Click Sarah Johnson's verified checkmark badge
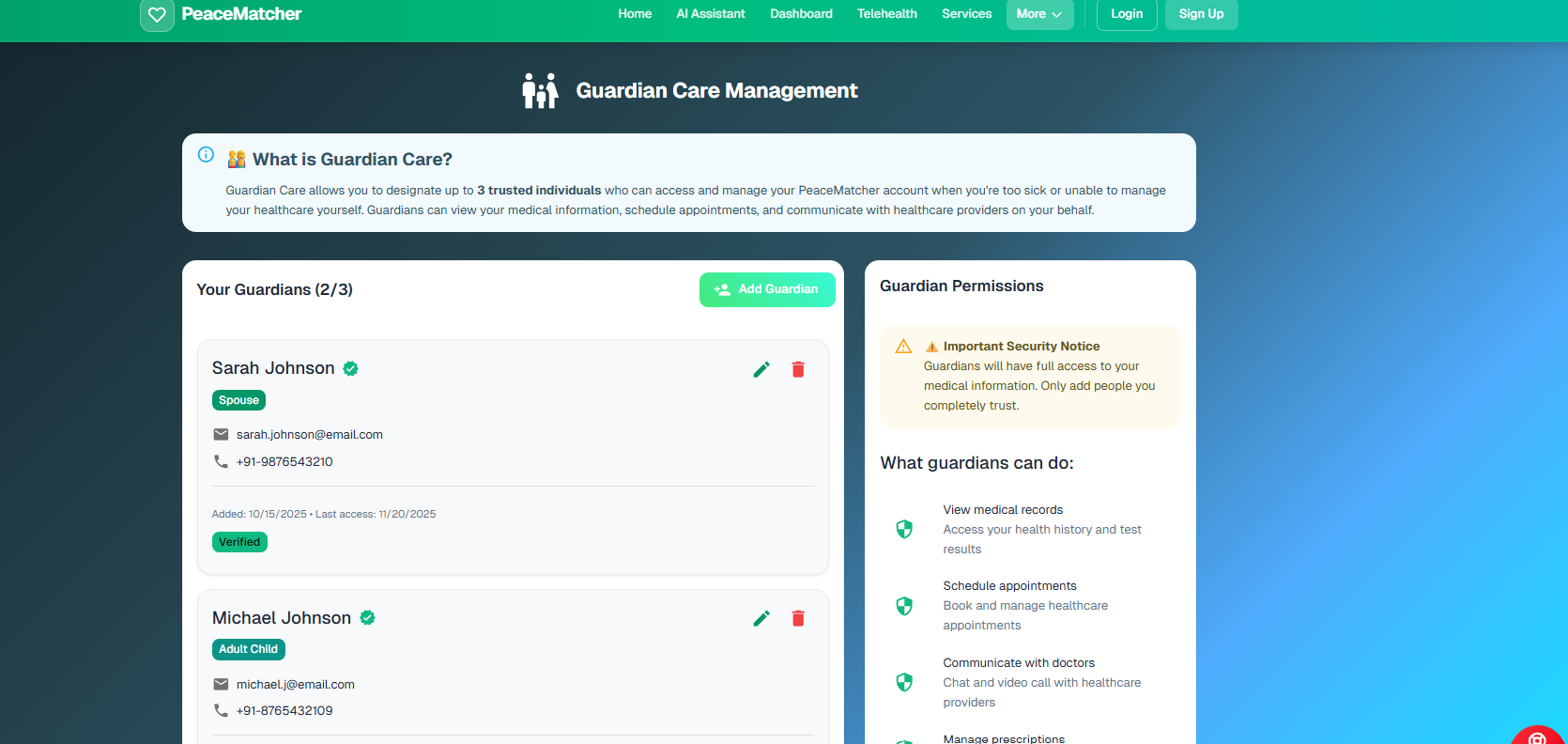Viewport: 1568px width, 744px height. click(350, 368)
